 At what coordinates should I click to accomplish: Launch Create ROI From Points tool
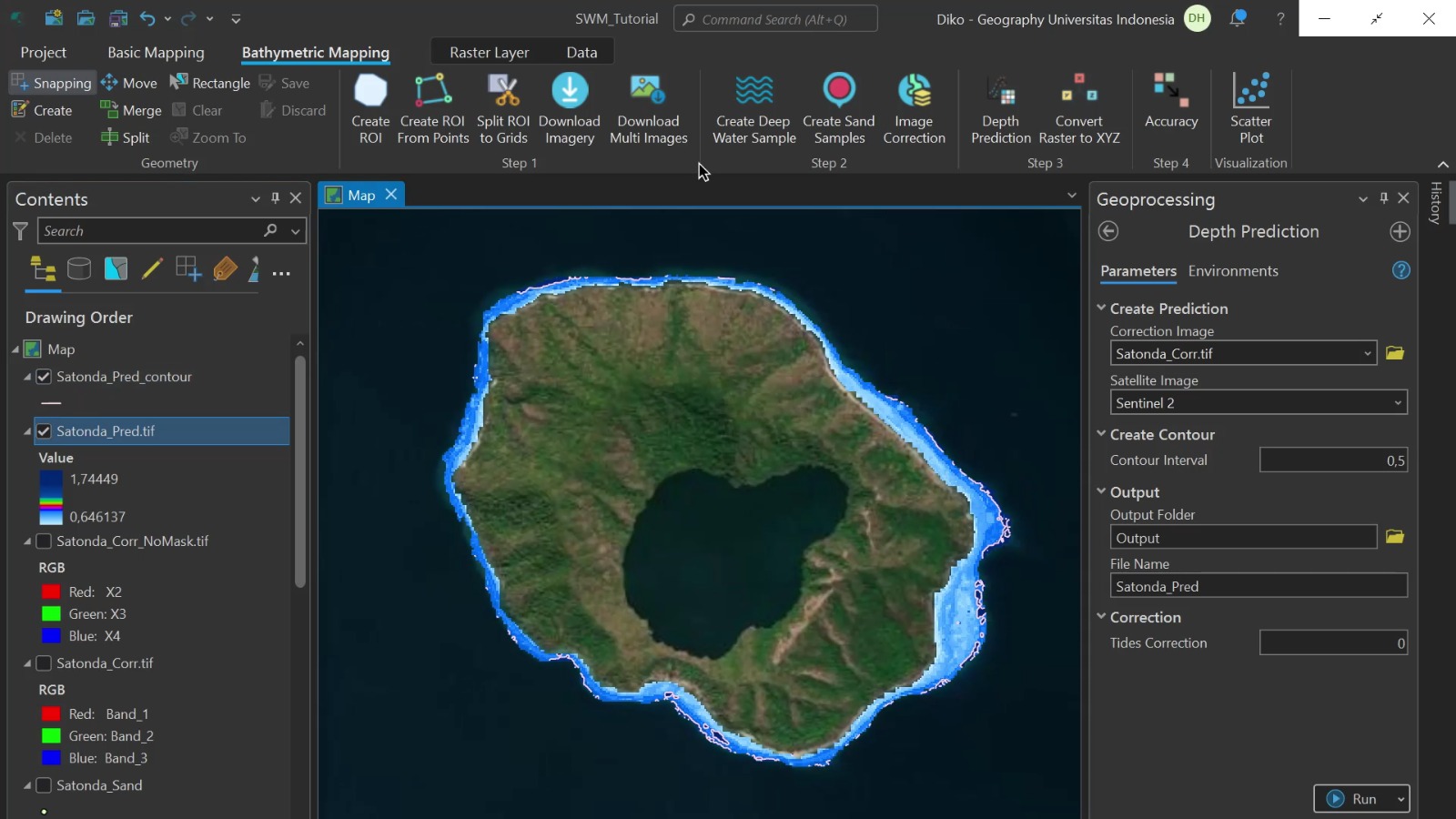coord(433,109)
